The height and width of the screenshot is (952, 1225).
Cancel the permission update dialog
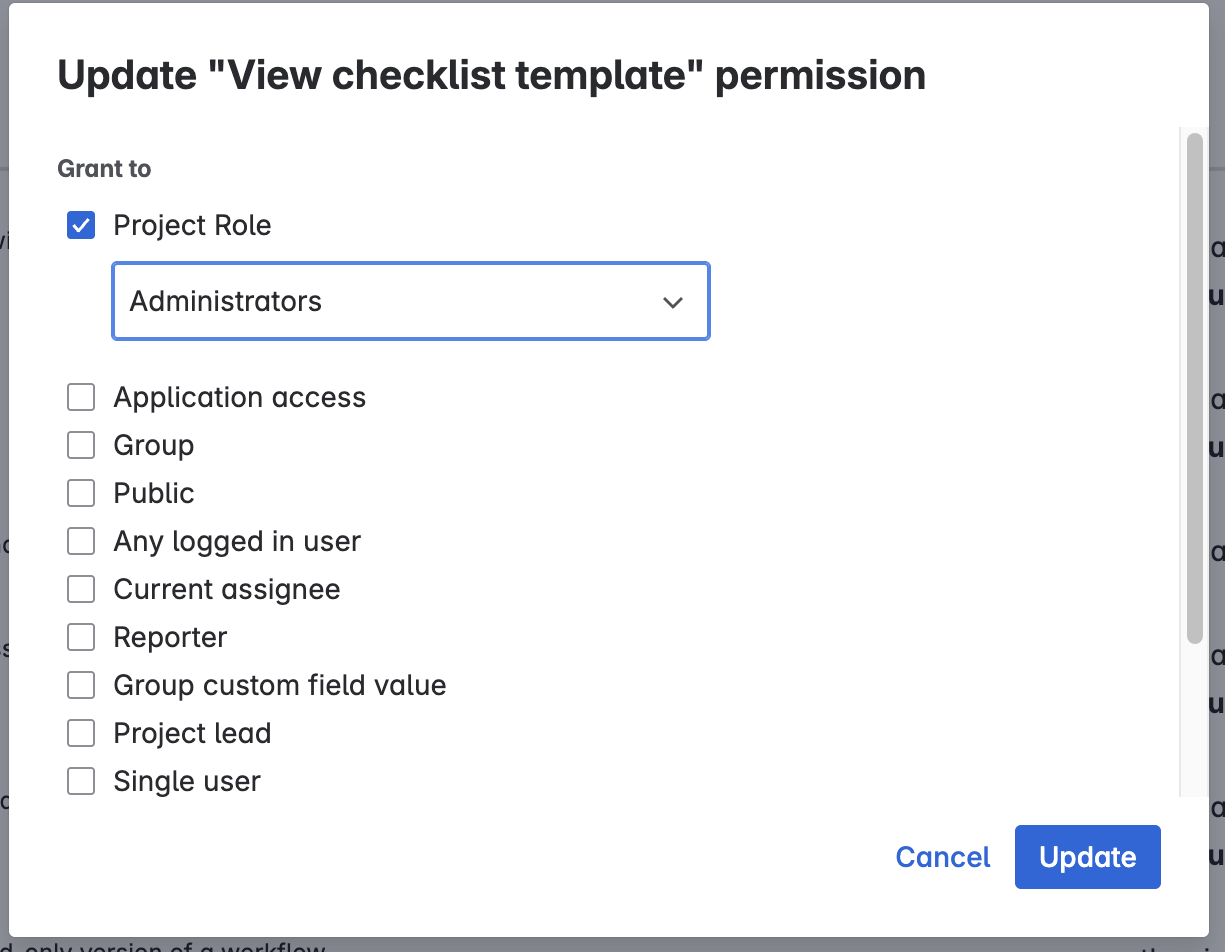[942, 857]
